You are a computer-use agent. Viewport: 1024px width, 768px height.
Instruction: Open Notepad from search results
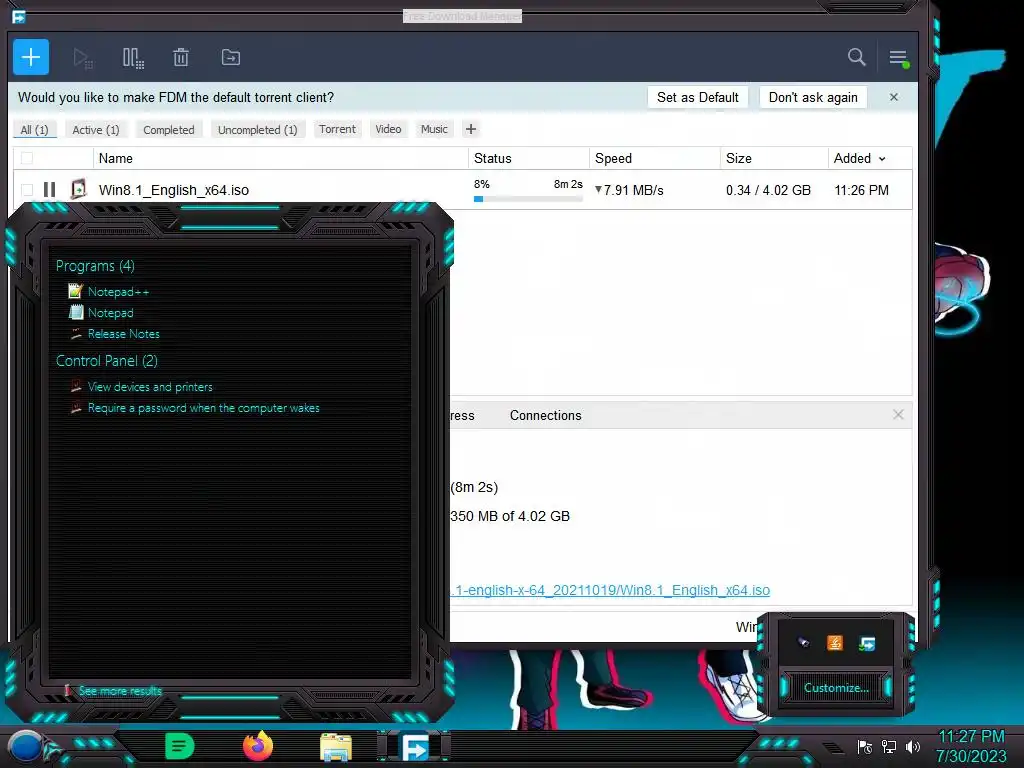[110, 313]
